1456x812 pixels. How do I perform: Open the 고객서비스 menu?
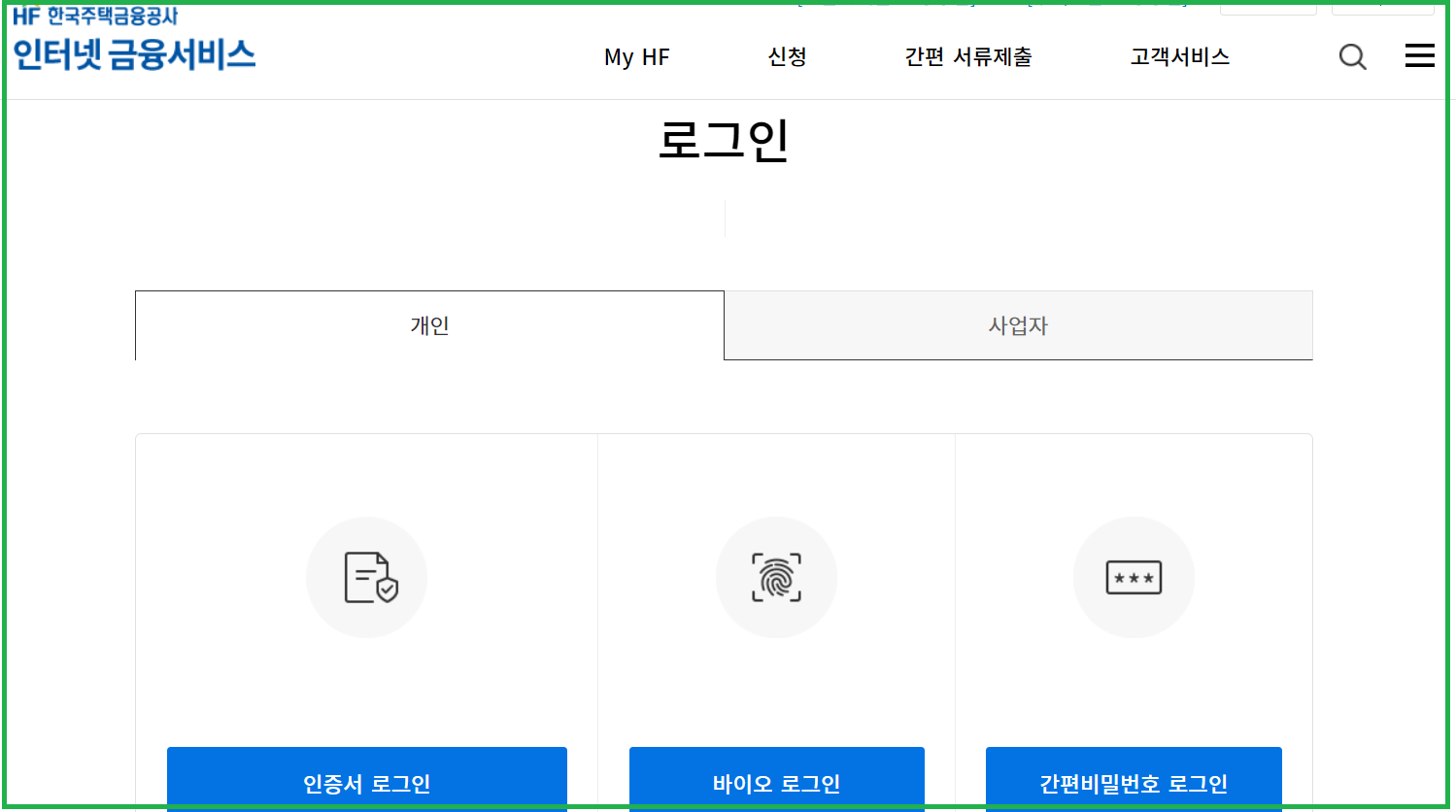point(1179,56)
